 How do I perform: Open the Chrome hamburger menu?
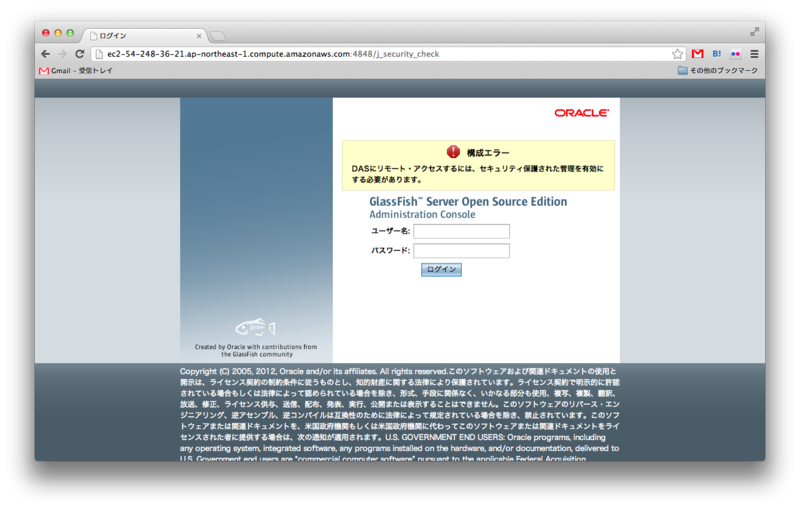[x=754, y=54]
